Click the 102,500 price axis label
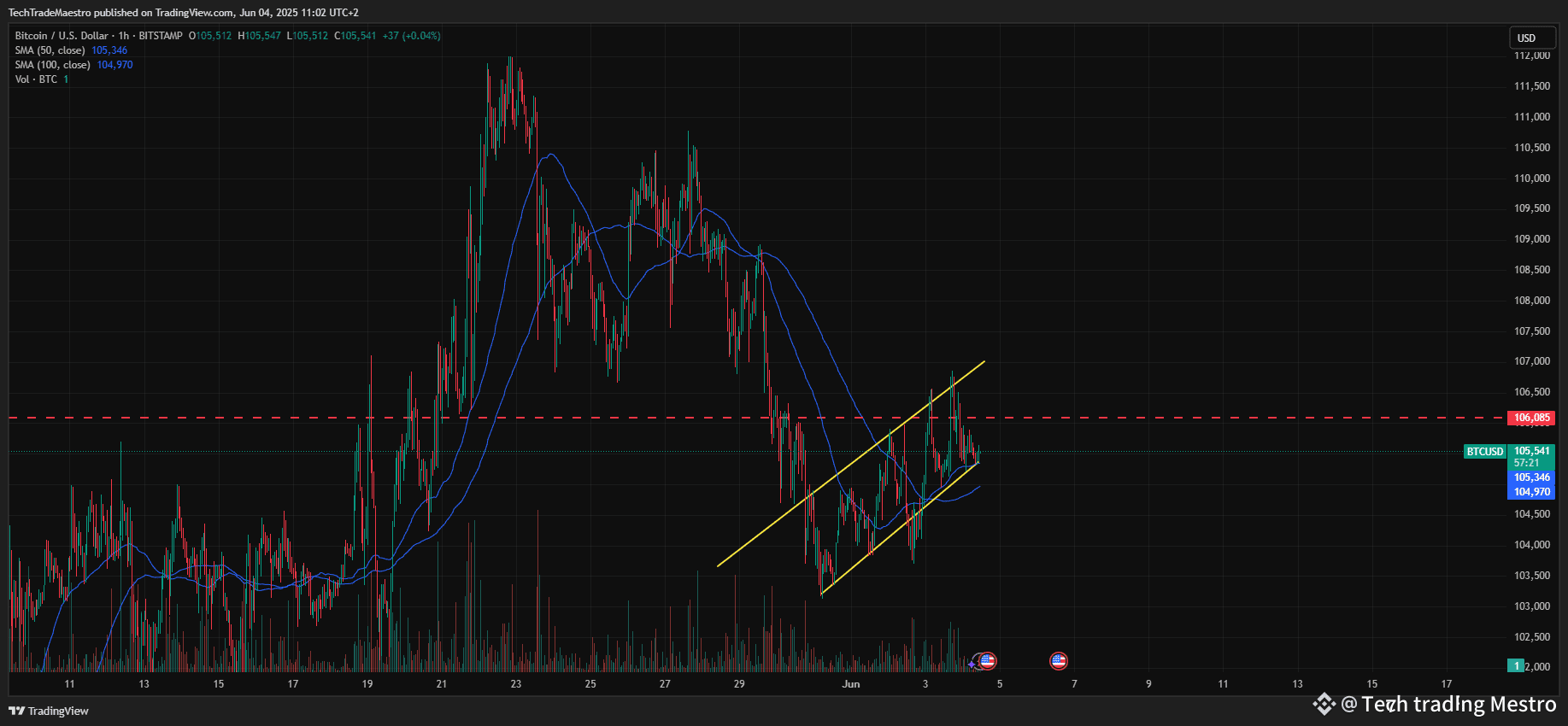The image size is (1568, 726). (x=1532, y=637)
